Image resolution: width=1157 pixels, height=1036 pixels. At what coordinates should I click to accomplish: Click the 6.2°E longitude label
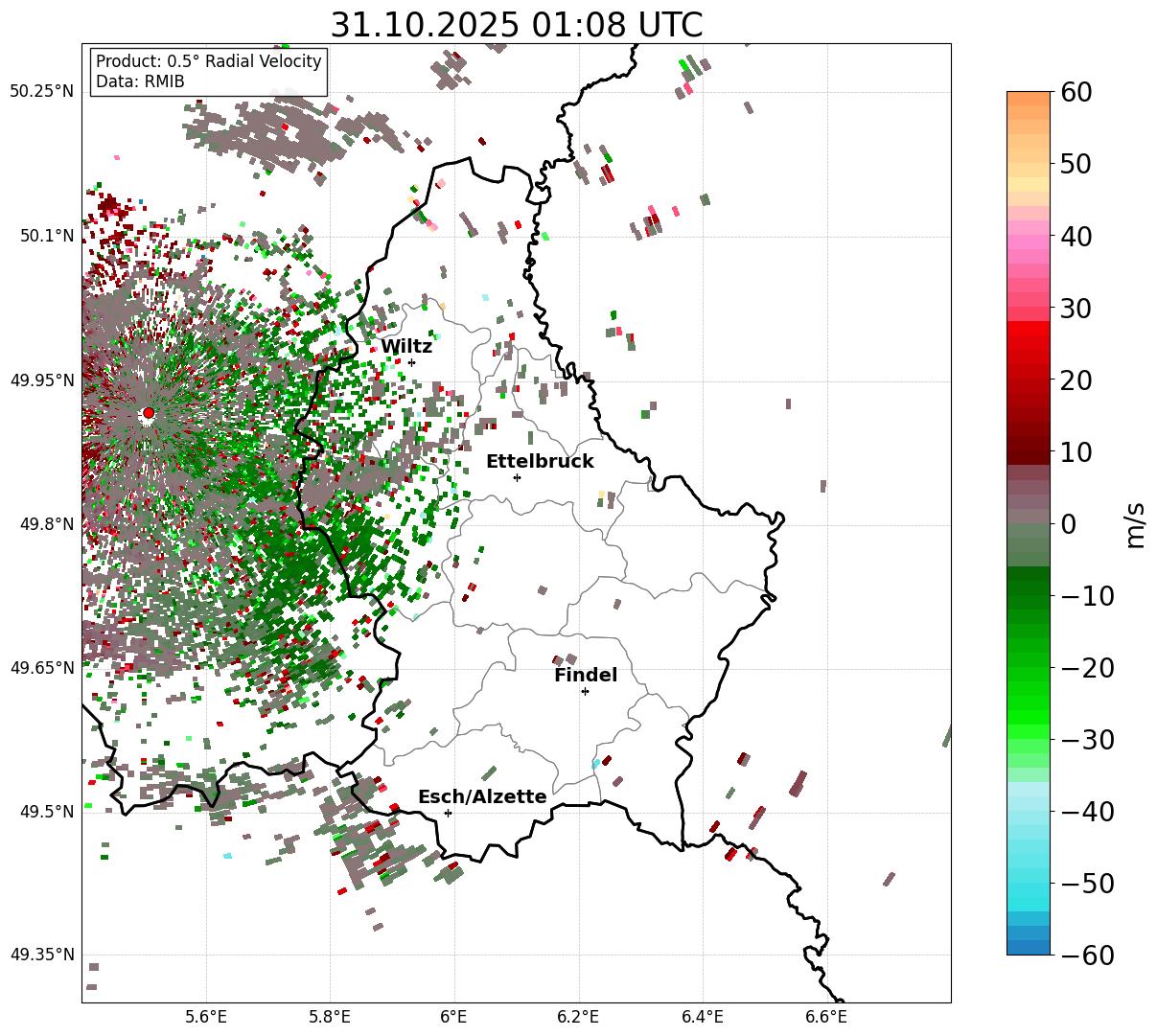(579, 1017)
